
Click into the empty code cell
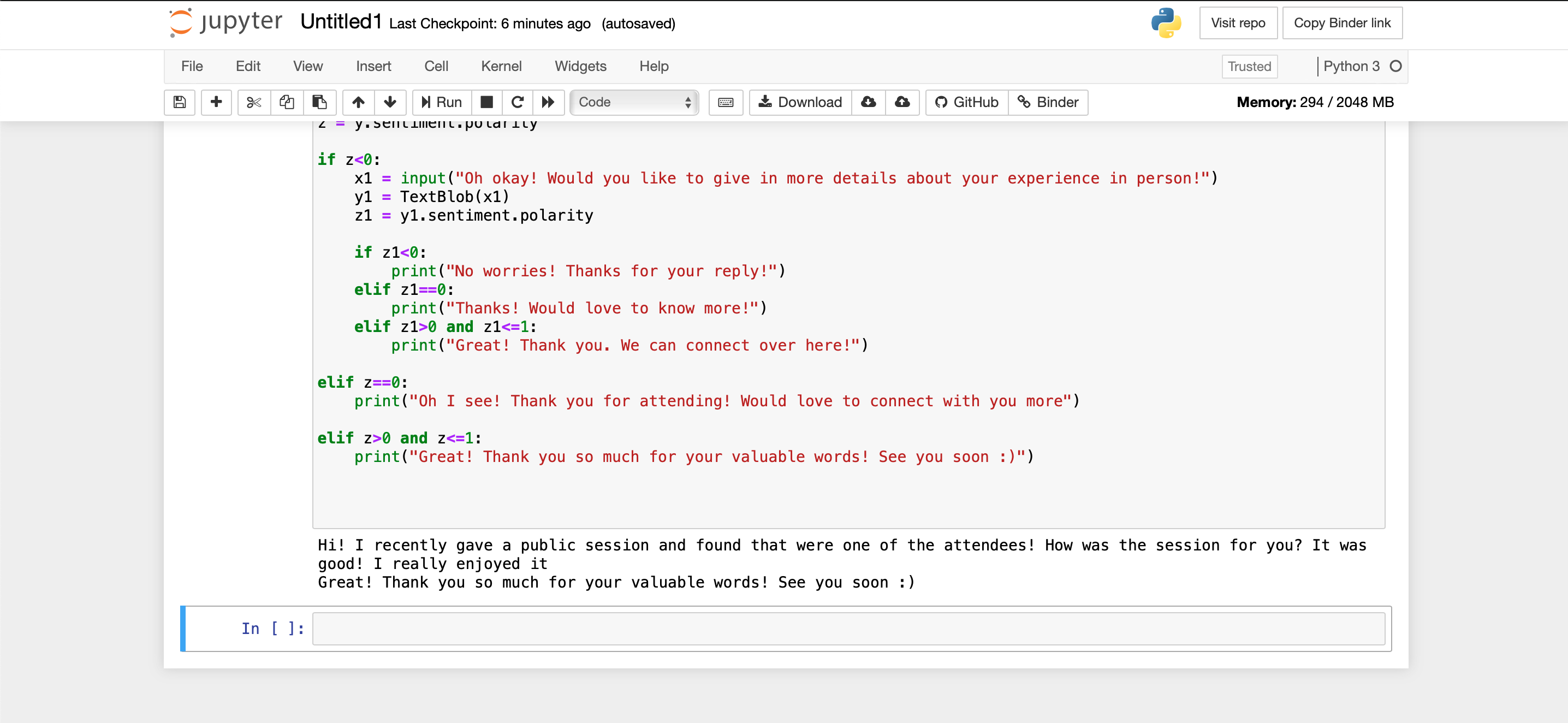click(848, 629)
